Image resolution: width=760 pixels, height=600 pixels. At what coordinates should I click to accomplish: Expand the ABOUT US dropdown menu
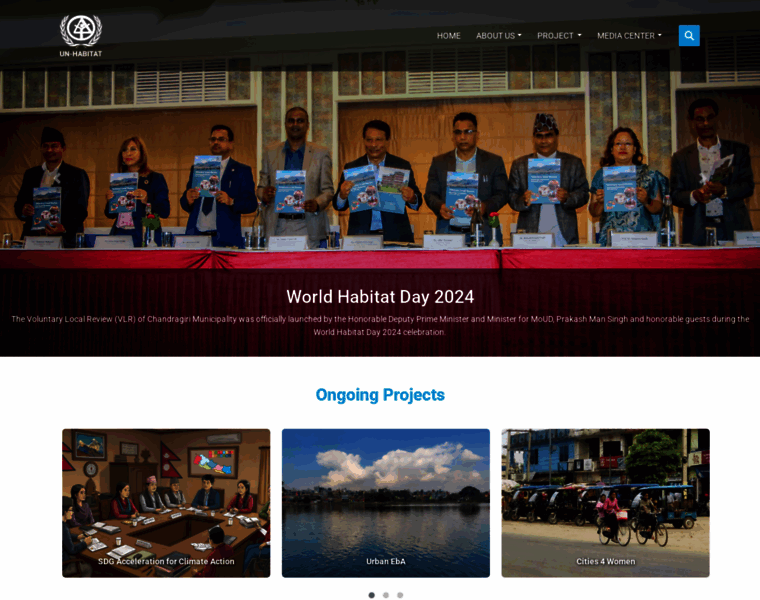click(498, 35)
